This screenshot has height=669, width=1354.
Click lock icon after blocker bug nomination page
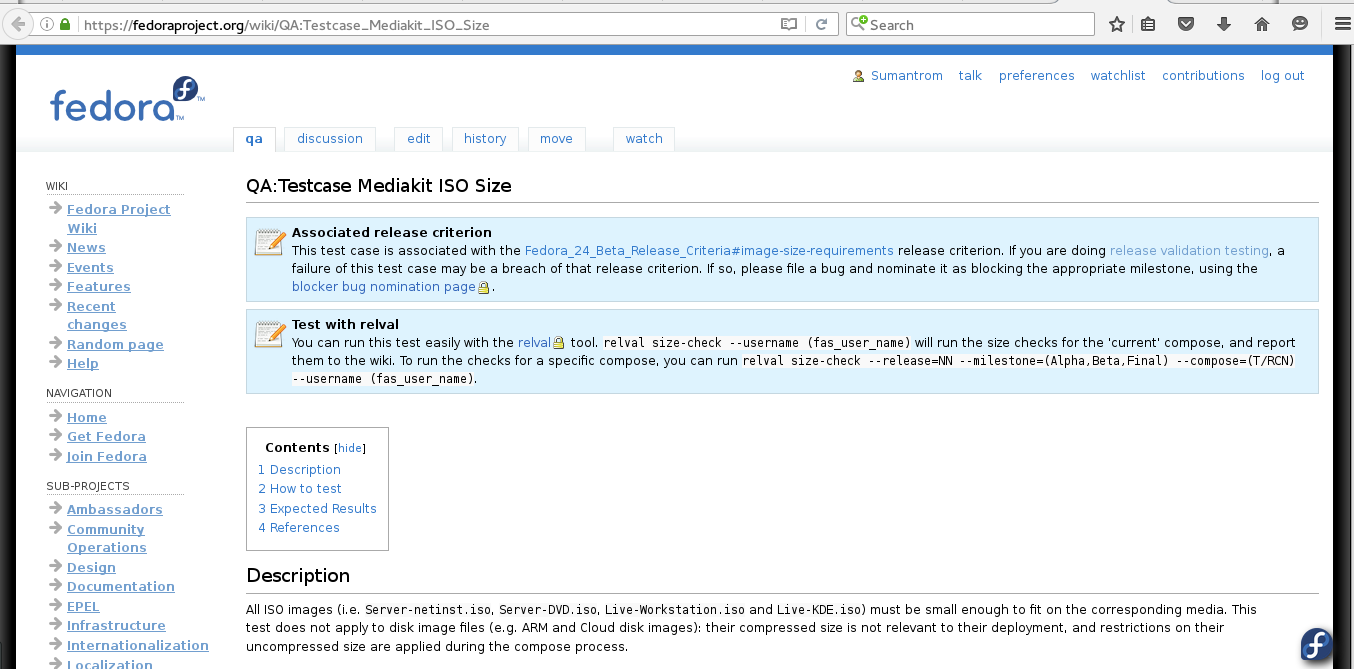point(484,287)
